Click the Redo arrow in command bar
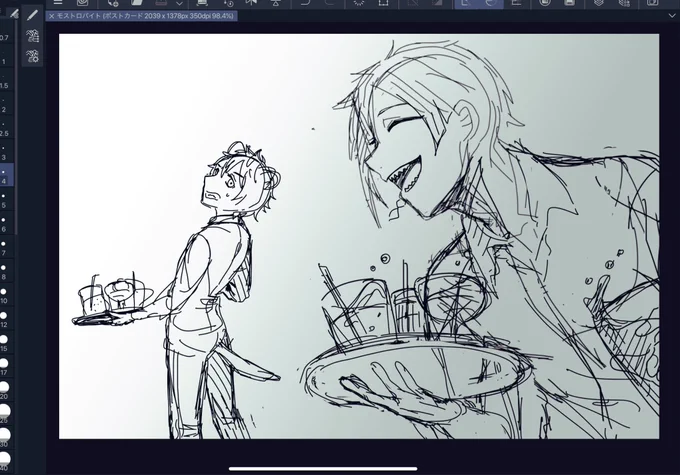Screen dimensions: 680x475 (330, 3)
